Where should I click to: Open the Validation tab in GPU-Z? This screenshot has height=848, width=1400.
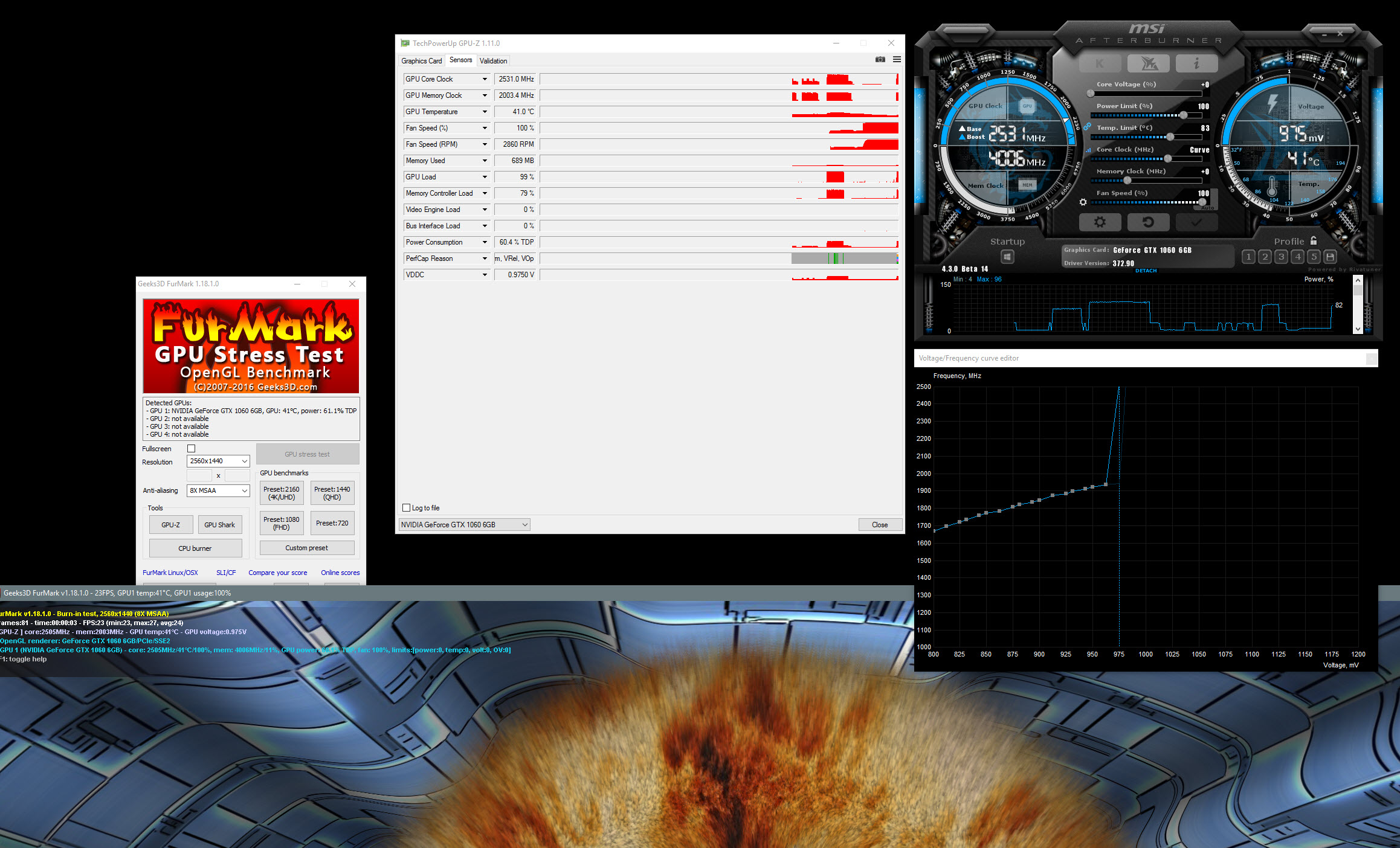pyautogui.click(x=493, y=61)
